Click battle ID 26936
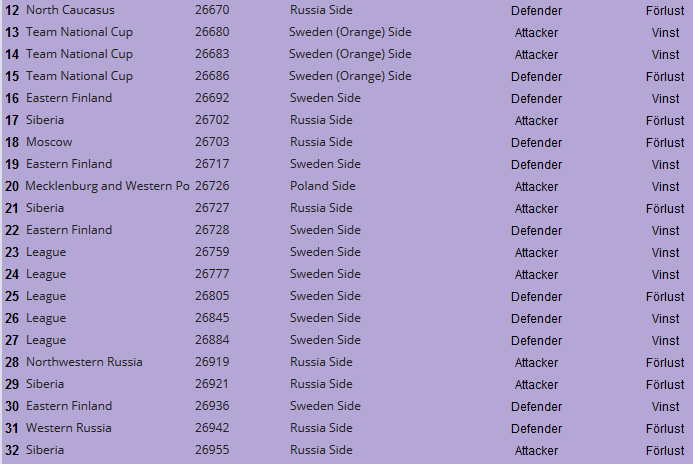Viewport: 693px width, 464px height. coord(212,406)
